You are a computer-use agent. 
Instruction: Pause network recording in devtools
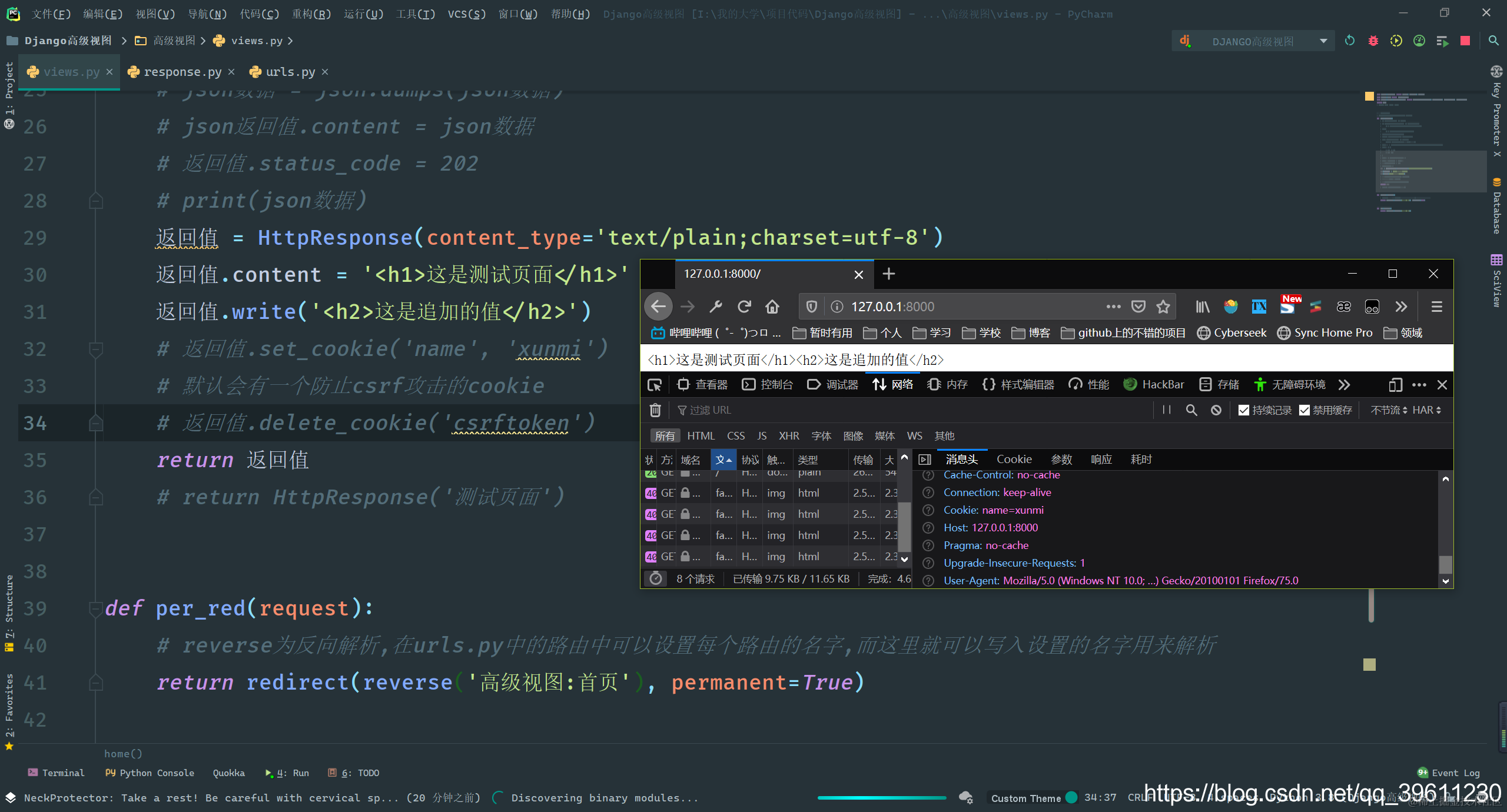[1166, 410]
